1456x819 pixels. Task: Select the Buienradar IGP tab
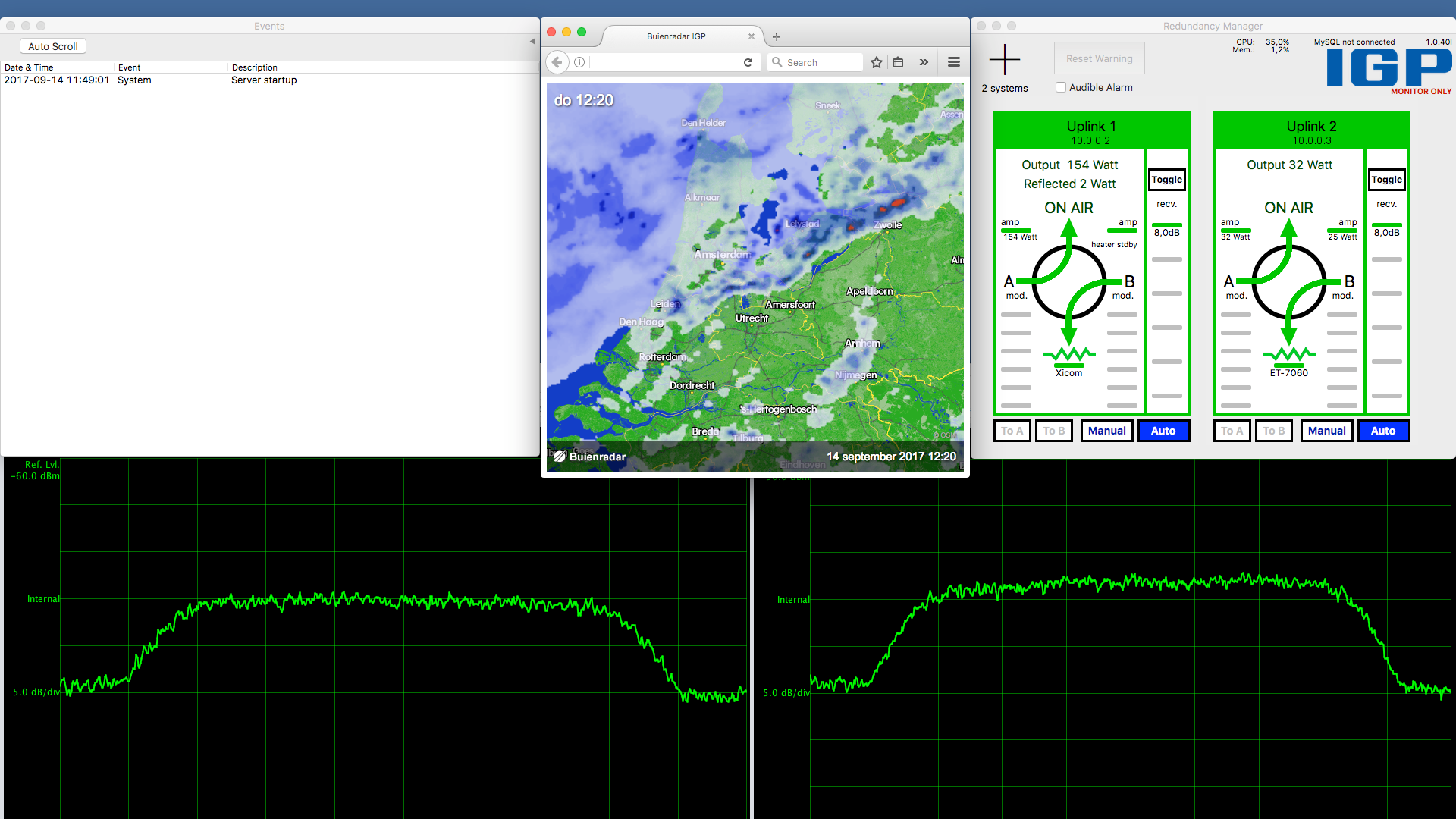pos(676,36)
